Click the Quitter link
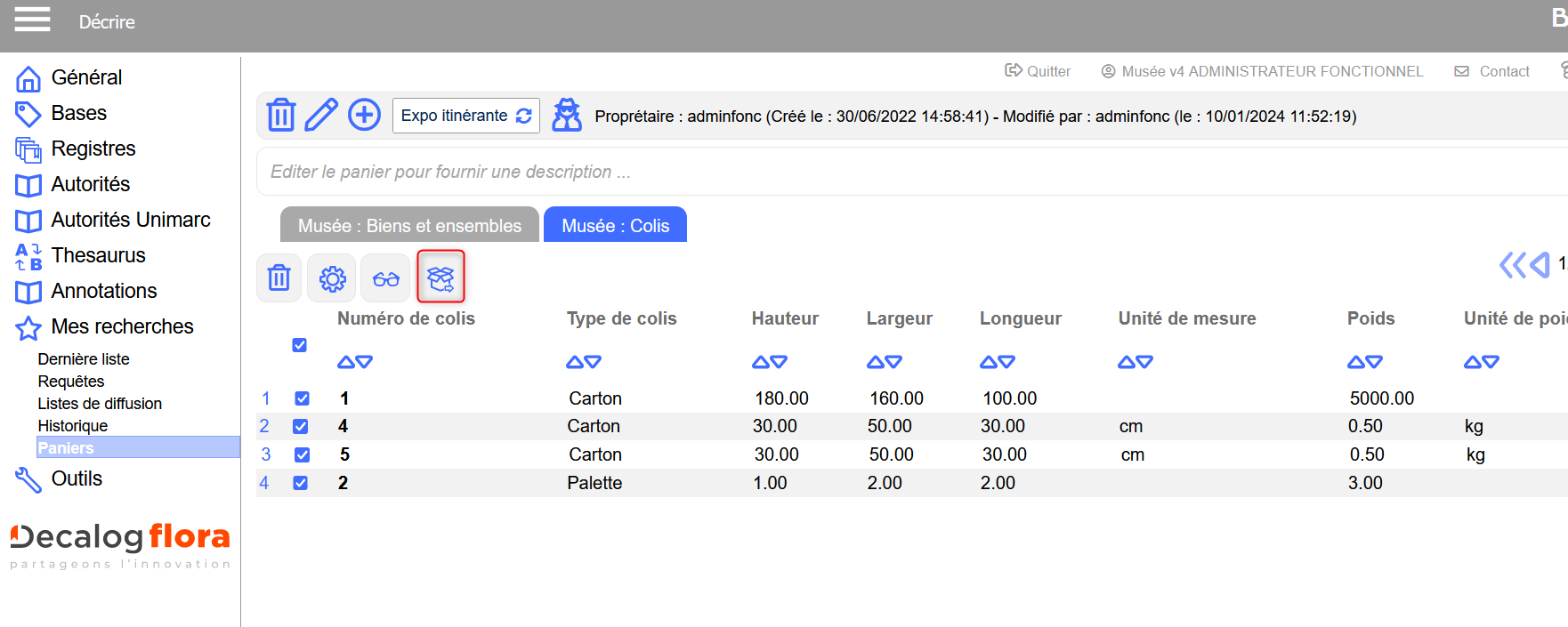The image size is (1568, 627). point(1038,71)
